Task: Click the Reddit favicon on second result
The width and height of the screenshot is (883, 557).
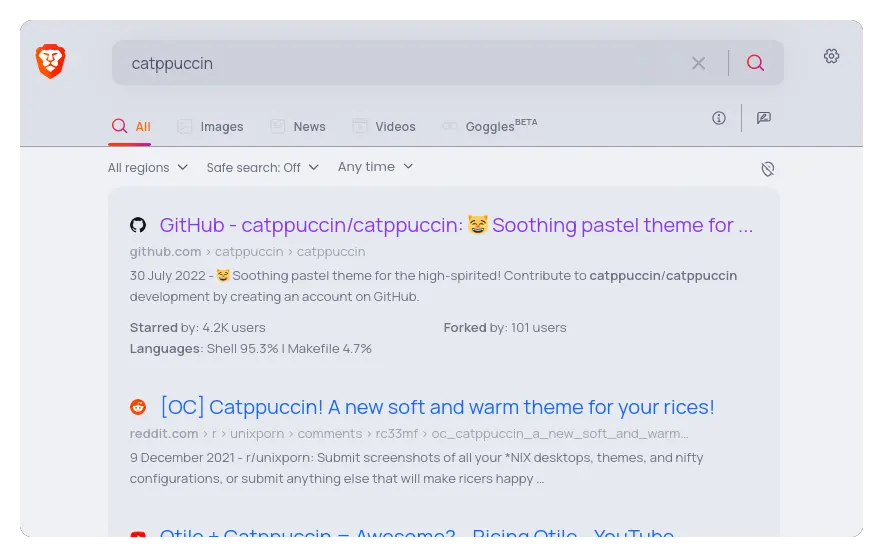Action: coord(138,407)
